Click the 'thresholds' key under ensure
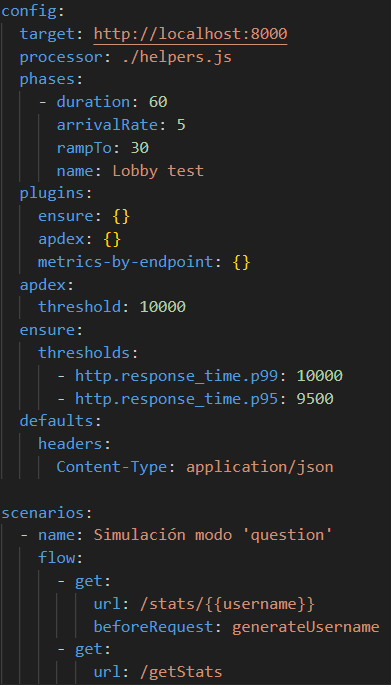 point(84,353)
